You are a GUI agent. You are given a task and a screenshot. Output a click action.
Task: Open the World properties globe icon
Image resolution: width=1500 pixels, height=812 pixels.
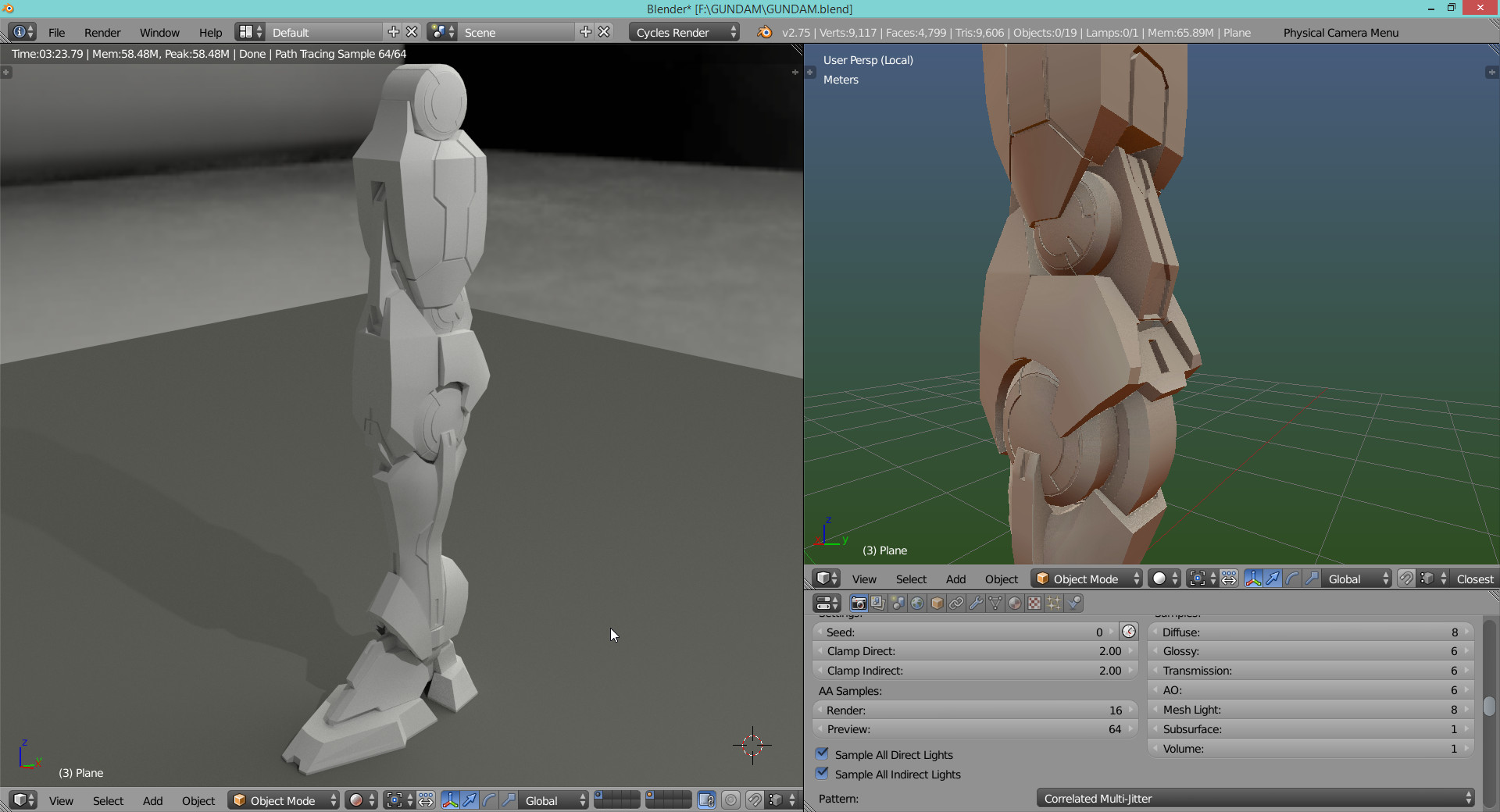pos(917,604)
